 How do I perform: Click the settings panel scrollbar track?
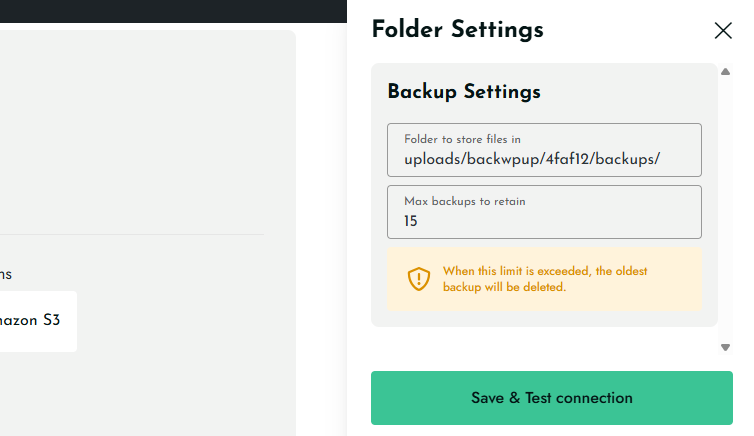click(725, 209)
